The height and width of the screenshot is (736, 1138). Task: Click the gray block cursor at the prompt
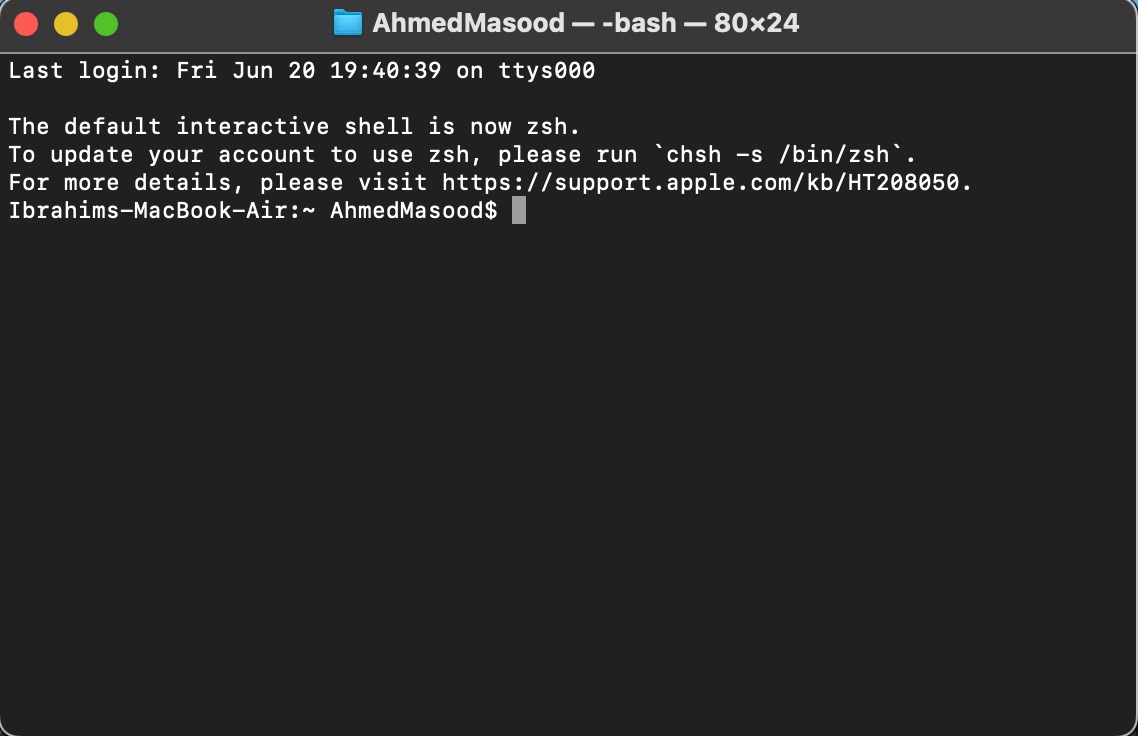[x=519, y=210]
